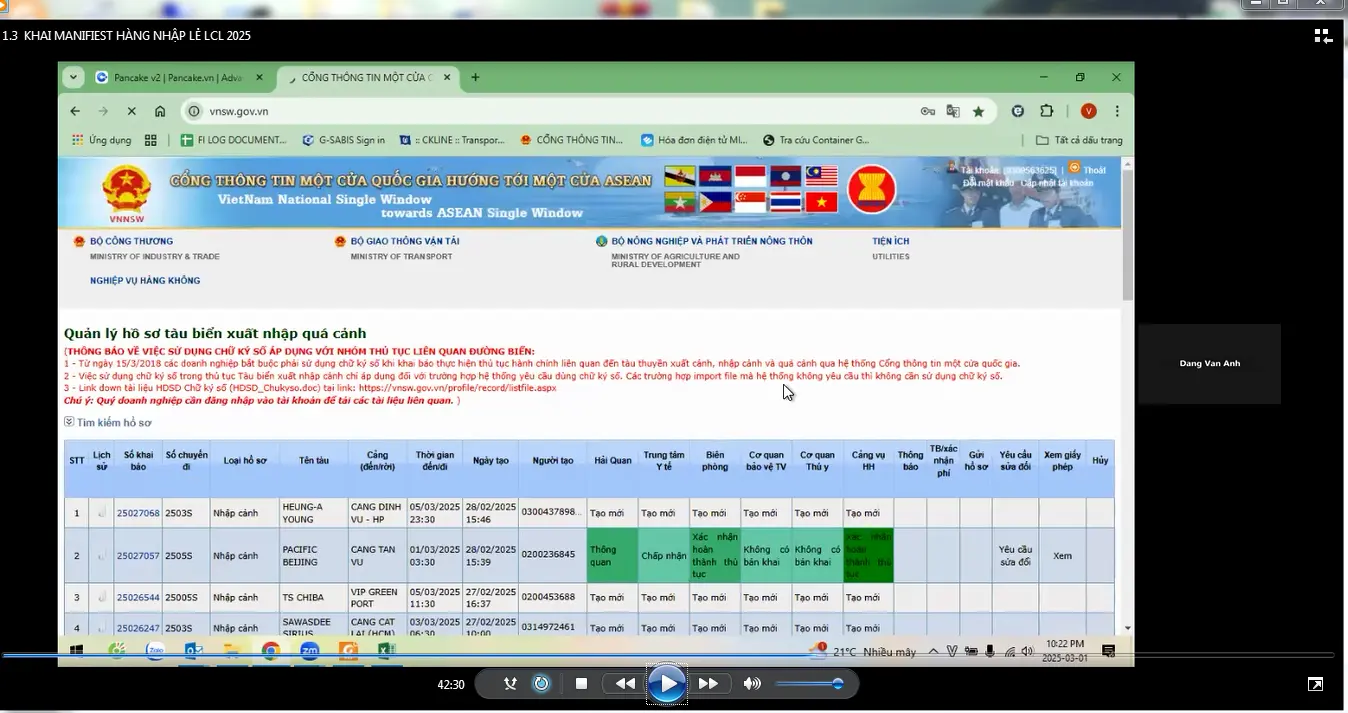Open the BỘ CÔNG THƯƠNG menu
The width and height of the screenshot is (1348, 713).
coord(131,241)
